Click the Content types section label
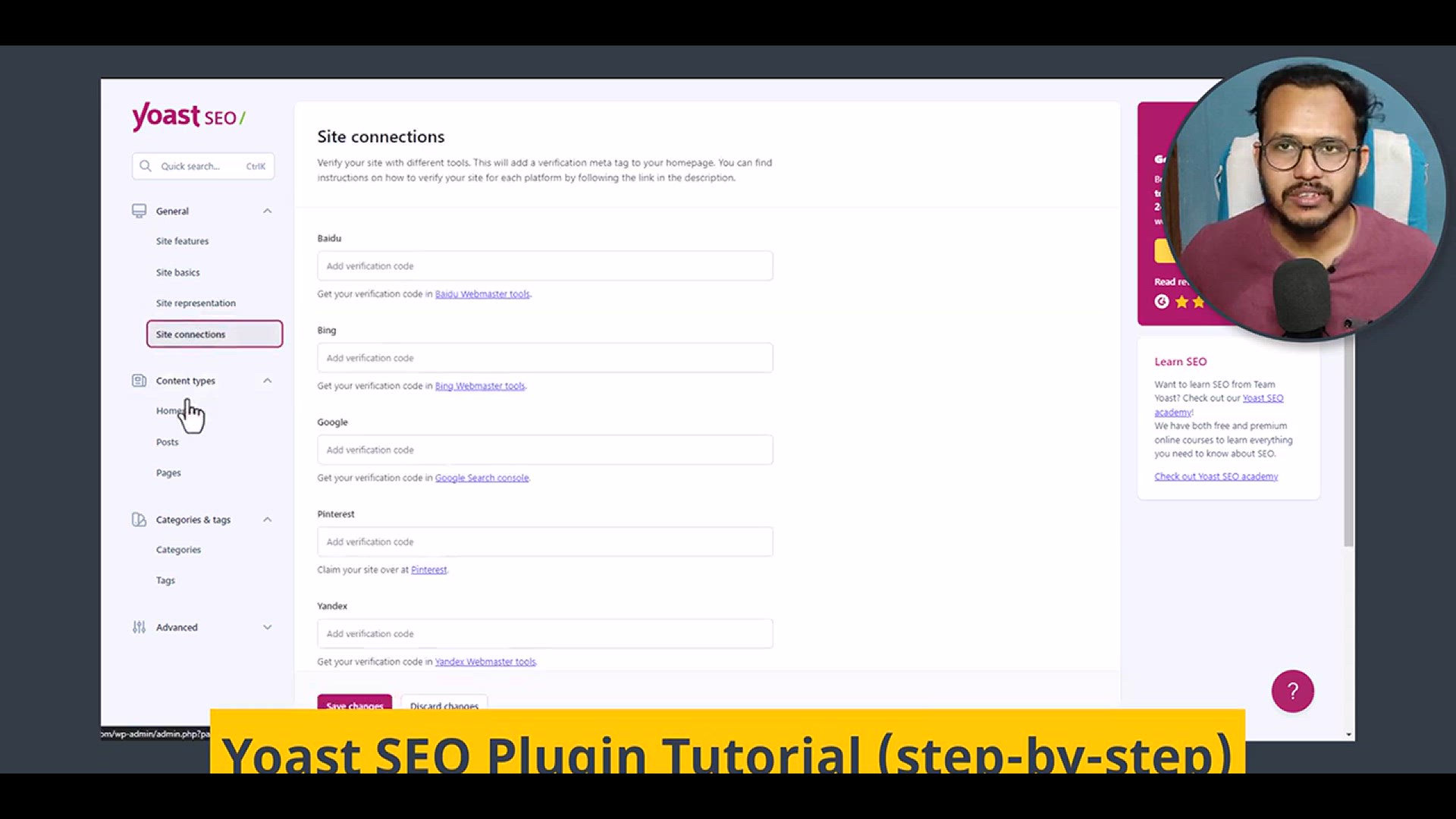Viewport: 1456px width, 819px height. click(x=185, y=381)
